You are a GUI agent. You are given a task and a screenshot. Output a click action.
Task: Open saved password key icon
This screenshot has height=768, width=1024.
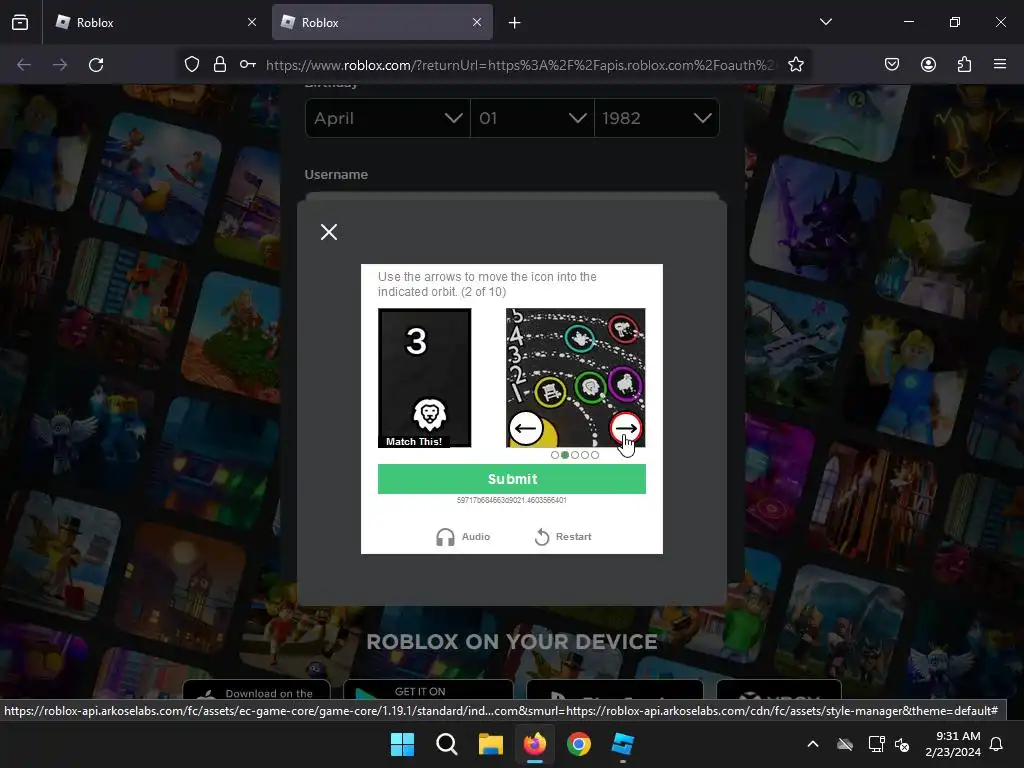pos(248,65)
